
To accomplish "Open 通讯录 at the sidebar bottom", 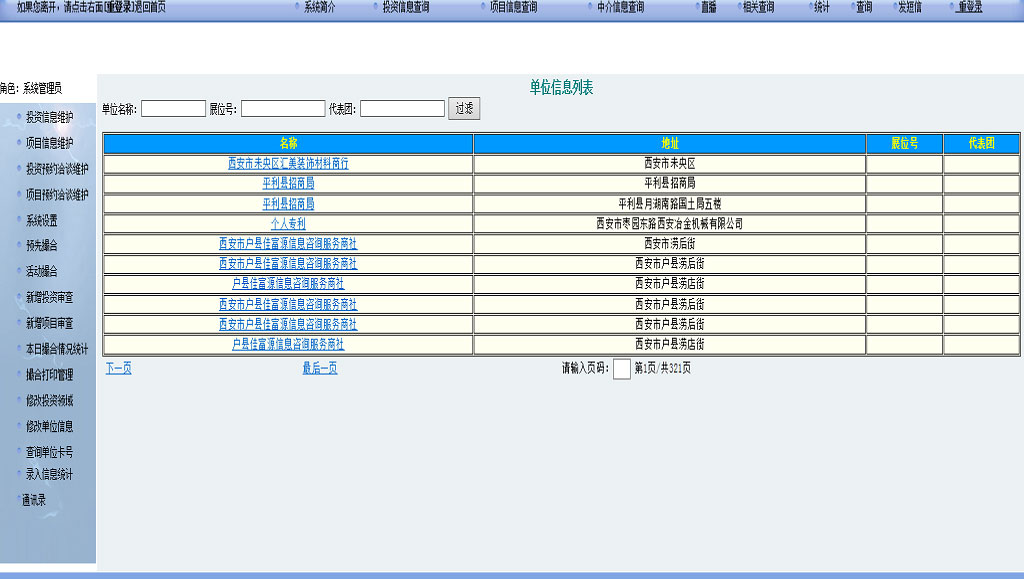I will coord(34,499).
